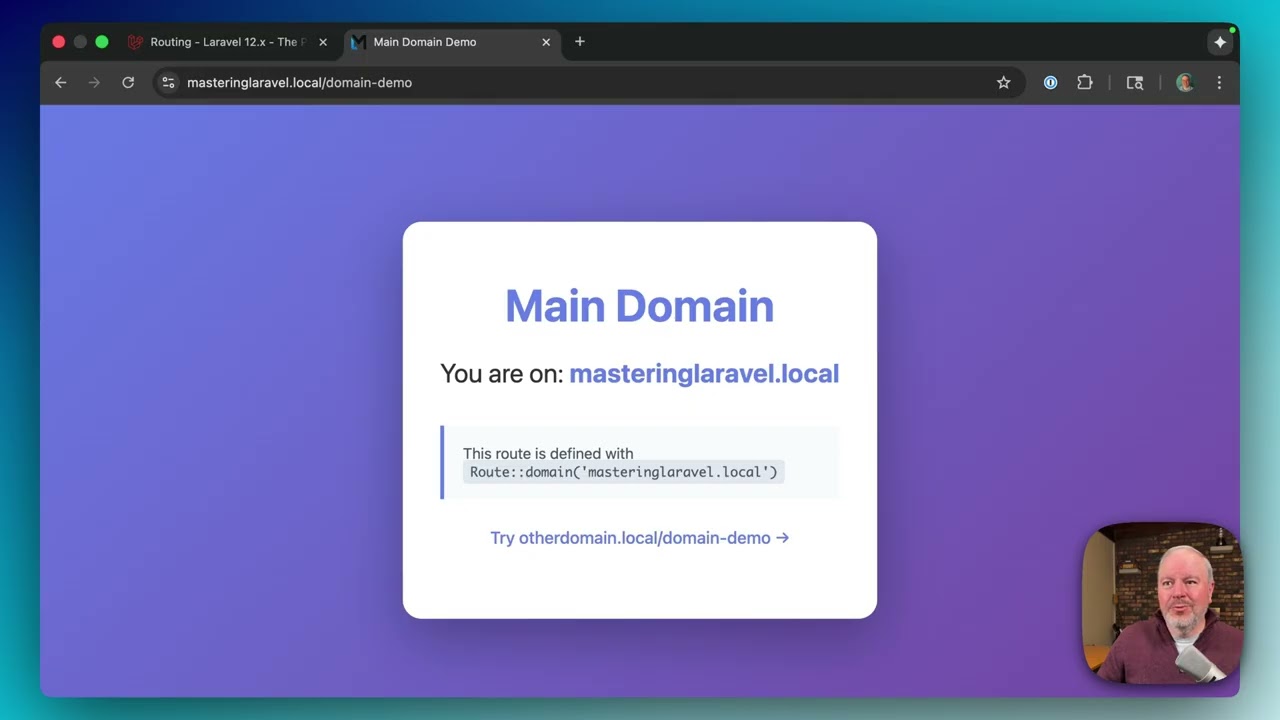Bookmark this page with the star icon
The image size is (1280, 720).
1003,83
